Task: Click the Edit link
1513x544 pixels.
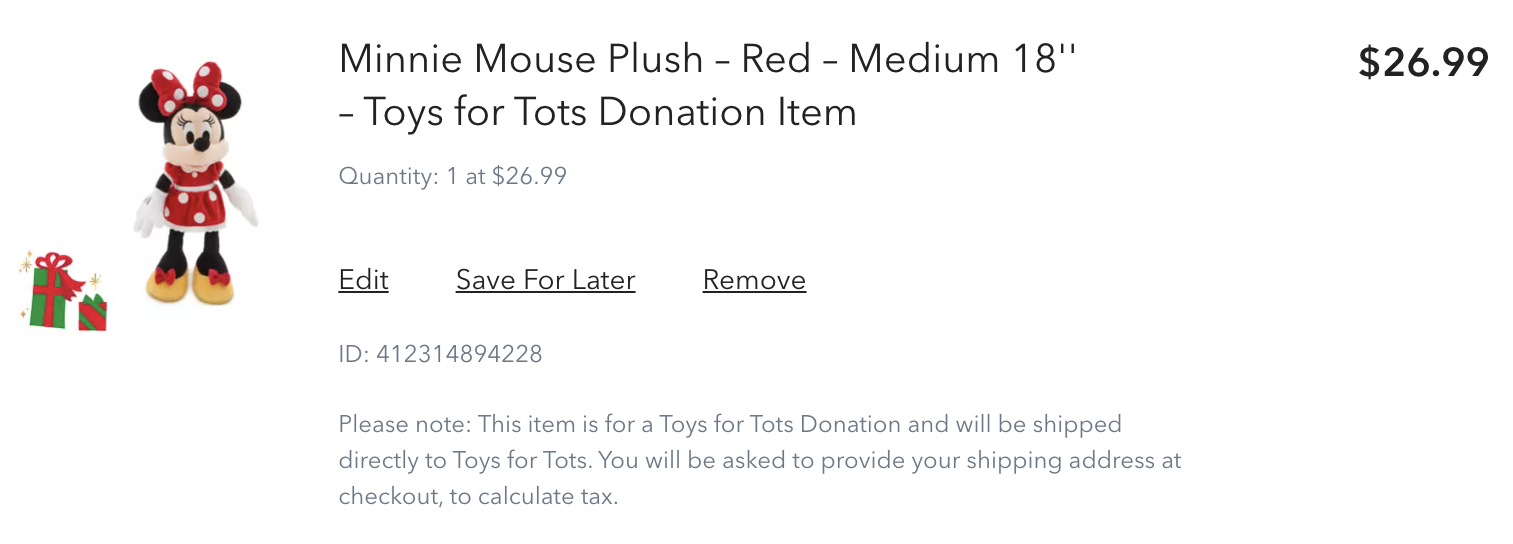Action: [363, 280]
